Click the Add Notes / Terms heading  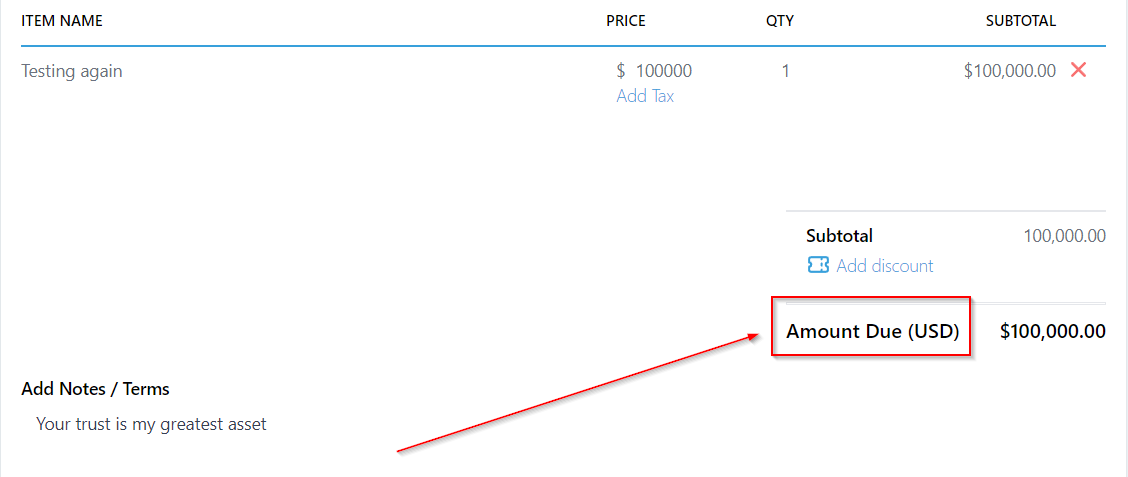coord(95,389)
